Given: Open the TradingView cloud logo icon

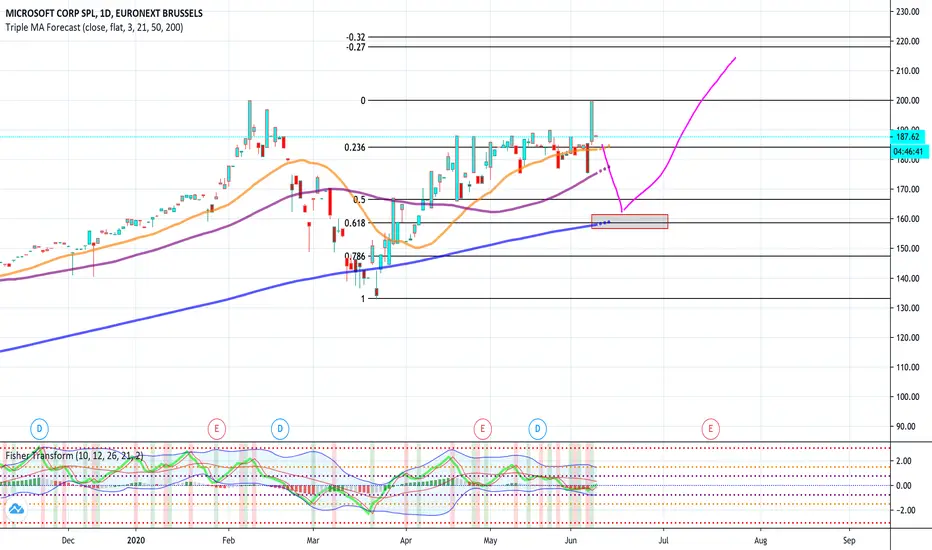Looking at the screenshot, I should point(16,508).
